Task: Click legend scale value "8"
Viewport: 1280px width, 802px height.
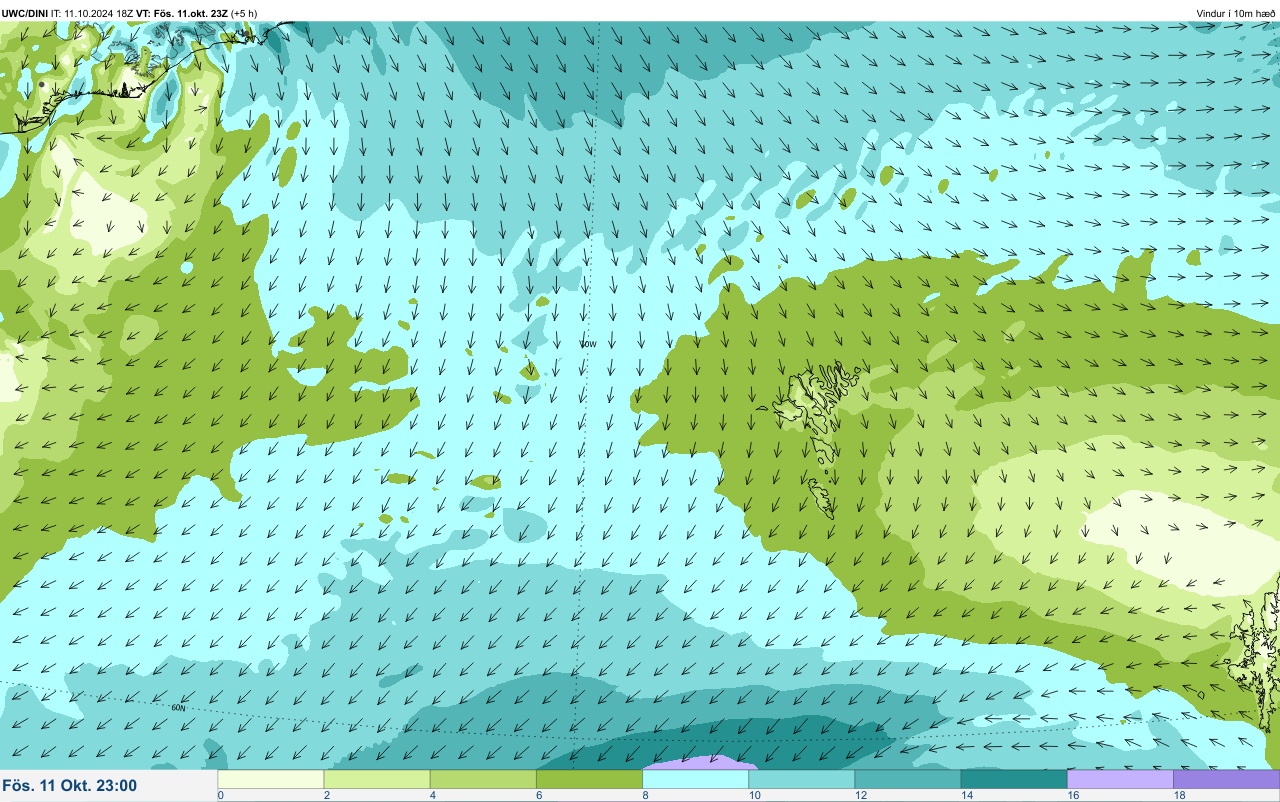Action: pyautogui.click(x=645, y=795)
